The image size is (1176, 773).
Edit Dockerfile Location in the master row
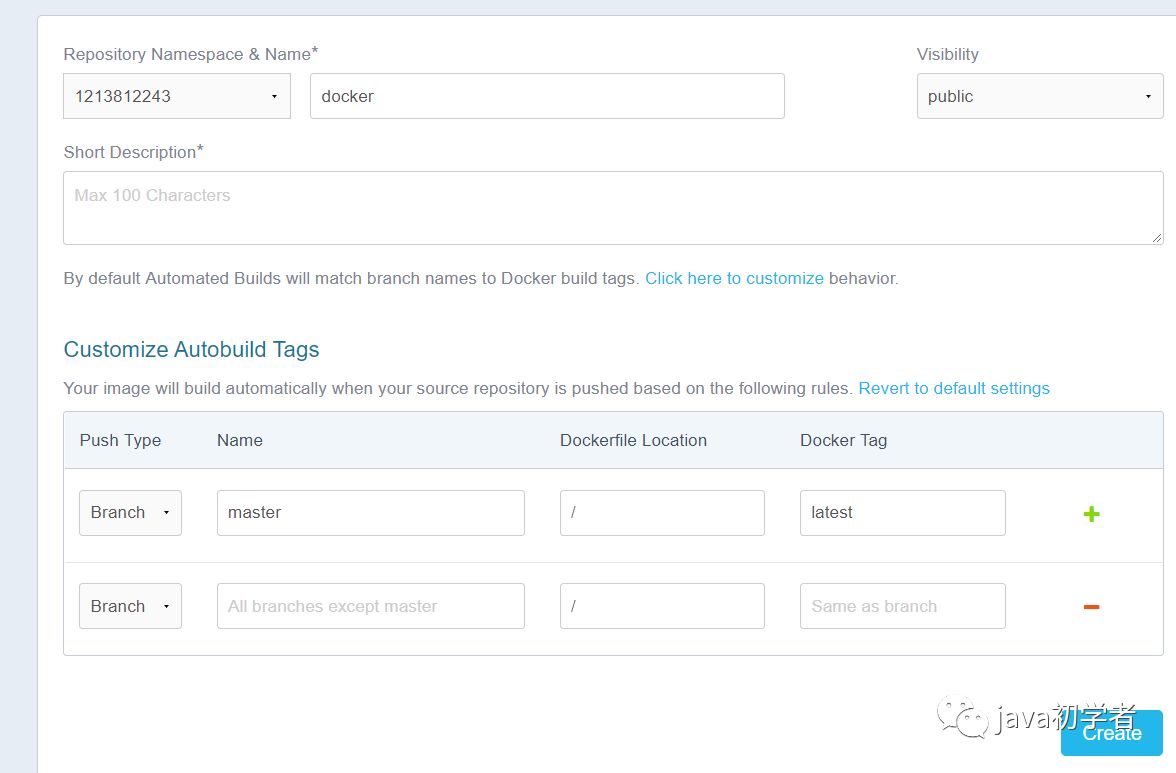pyautogui.click(x=662, y=513)
